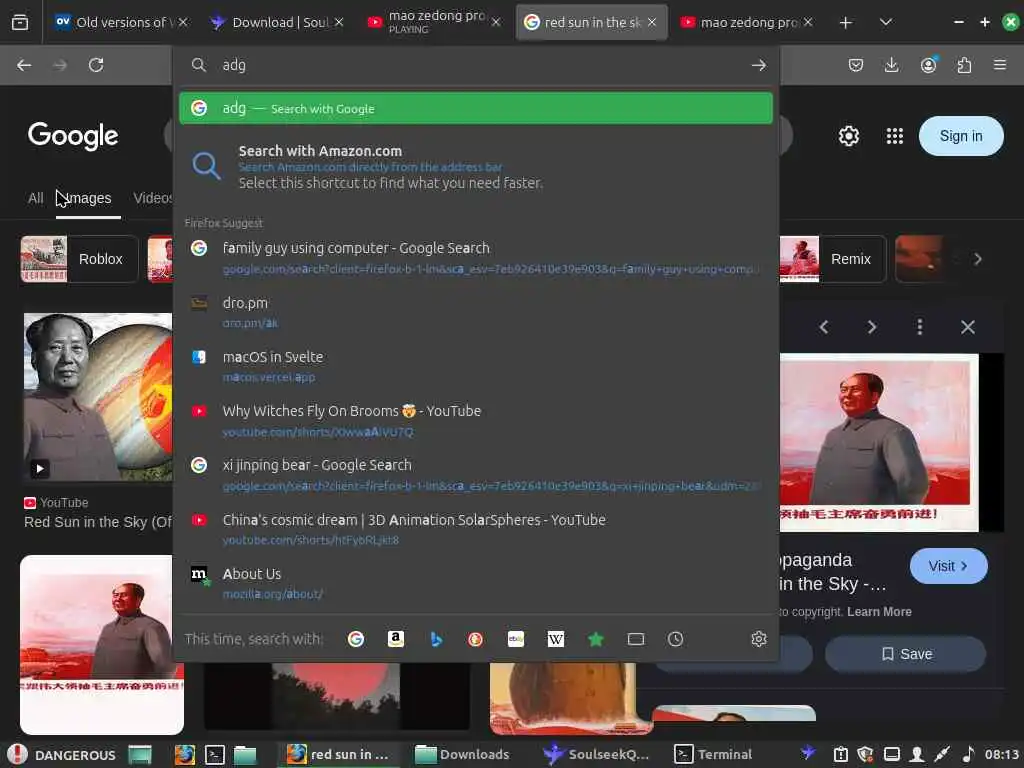Open the Firefox downloads panel
This screenshot has height=768, width=1024.
pos(891,65)
